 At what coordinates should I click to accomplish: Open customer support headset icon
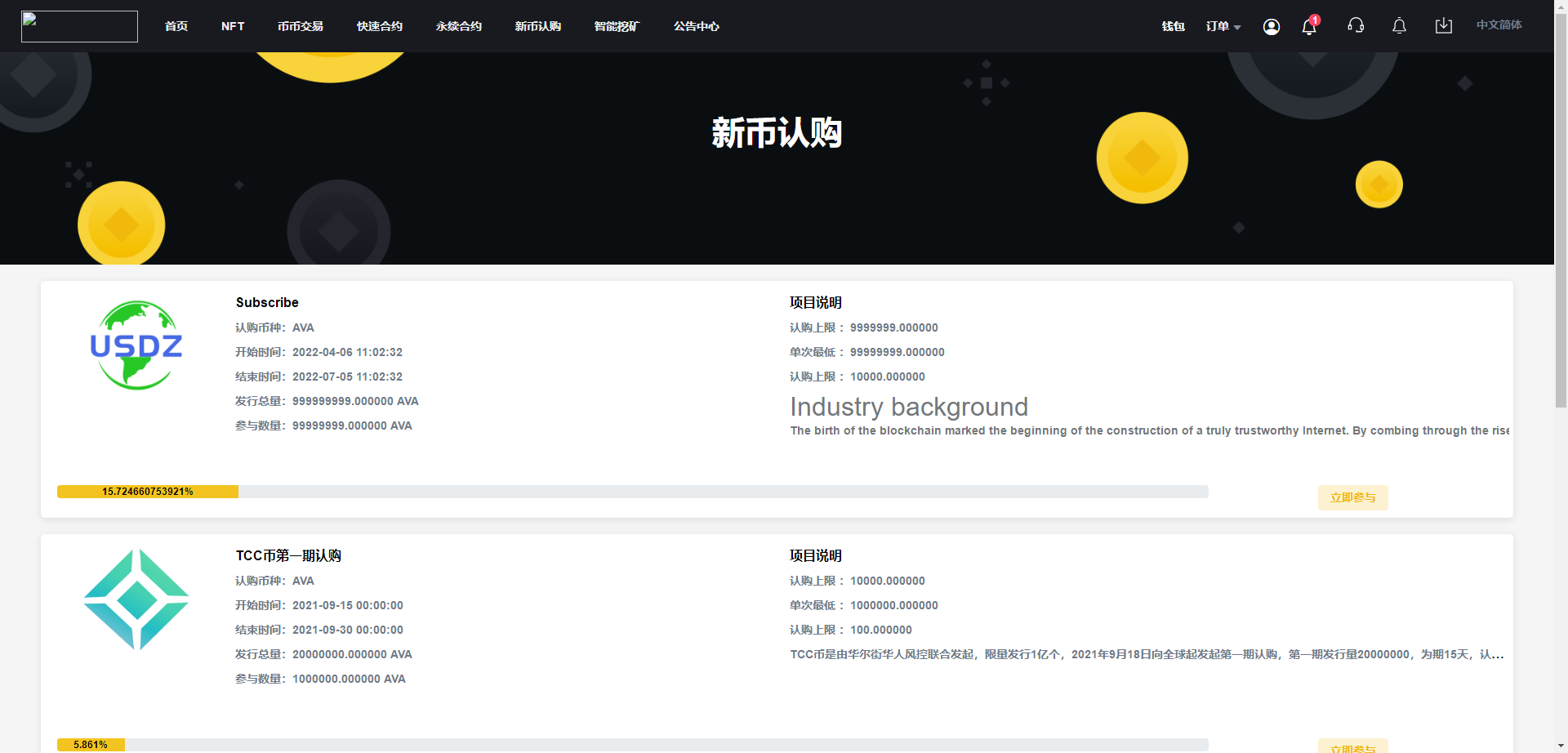[x=1356, y=26]
